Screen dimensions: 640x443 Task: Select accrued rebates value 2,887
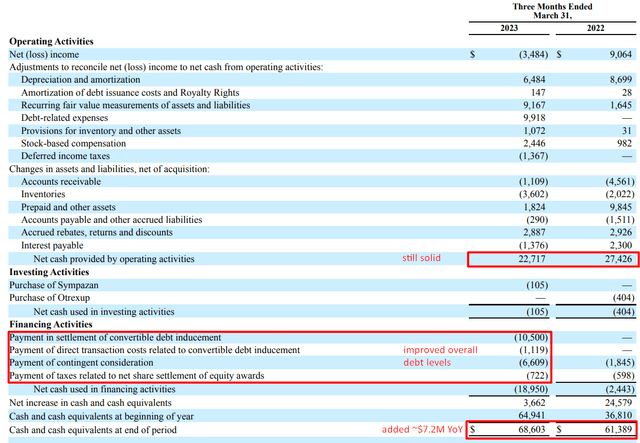click(534, 233)
